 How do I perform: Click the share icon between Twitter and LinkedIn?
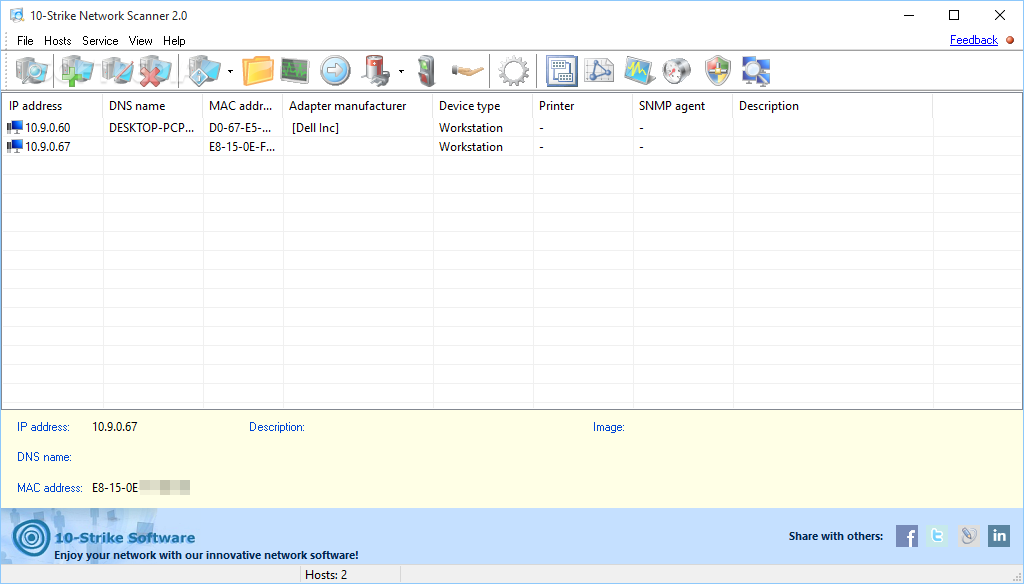[968, 536]
